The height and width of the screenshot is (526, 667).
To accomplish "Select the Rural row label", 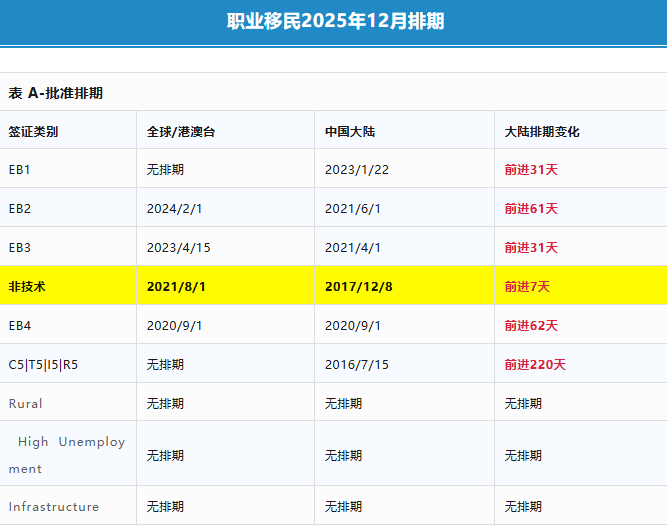I will [x=26, y=404].
